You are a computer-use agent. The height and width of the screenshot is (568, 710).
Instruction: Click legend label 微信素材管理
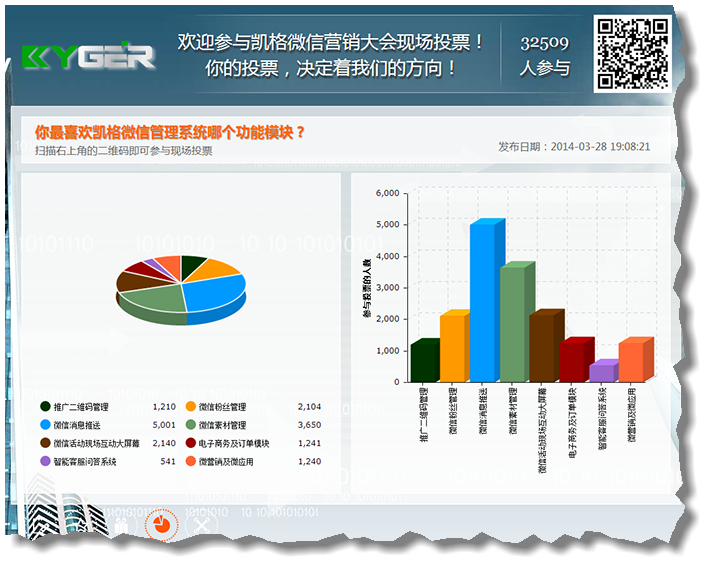222,425
